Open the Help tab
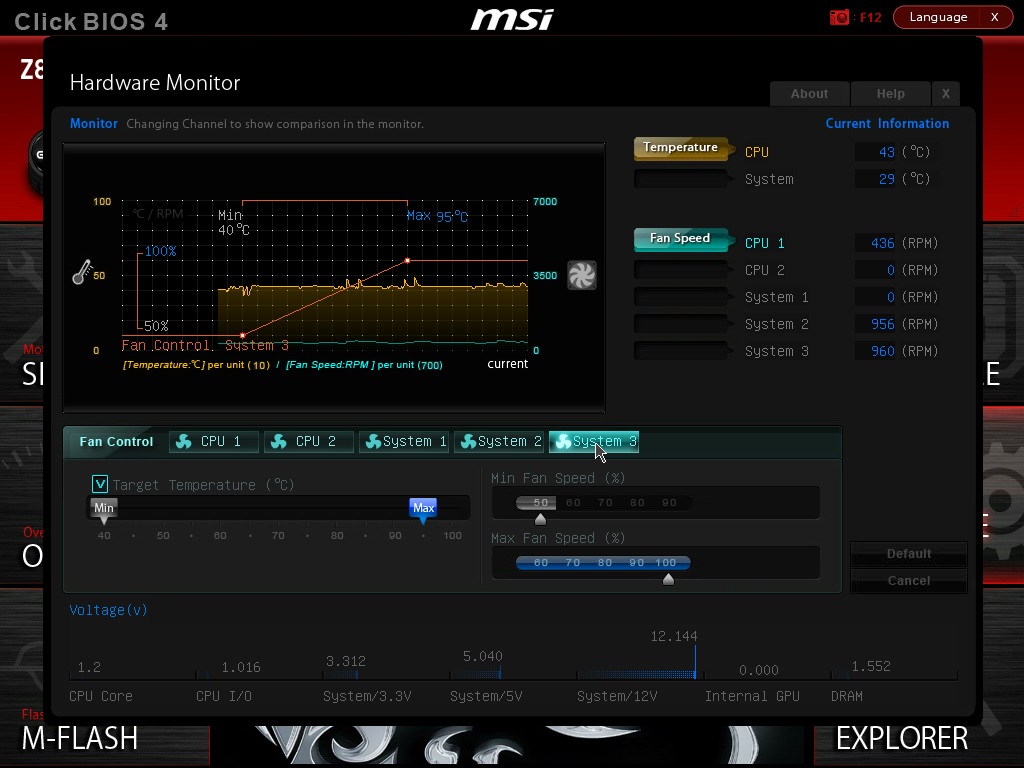 (891, 93)
